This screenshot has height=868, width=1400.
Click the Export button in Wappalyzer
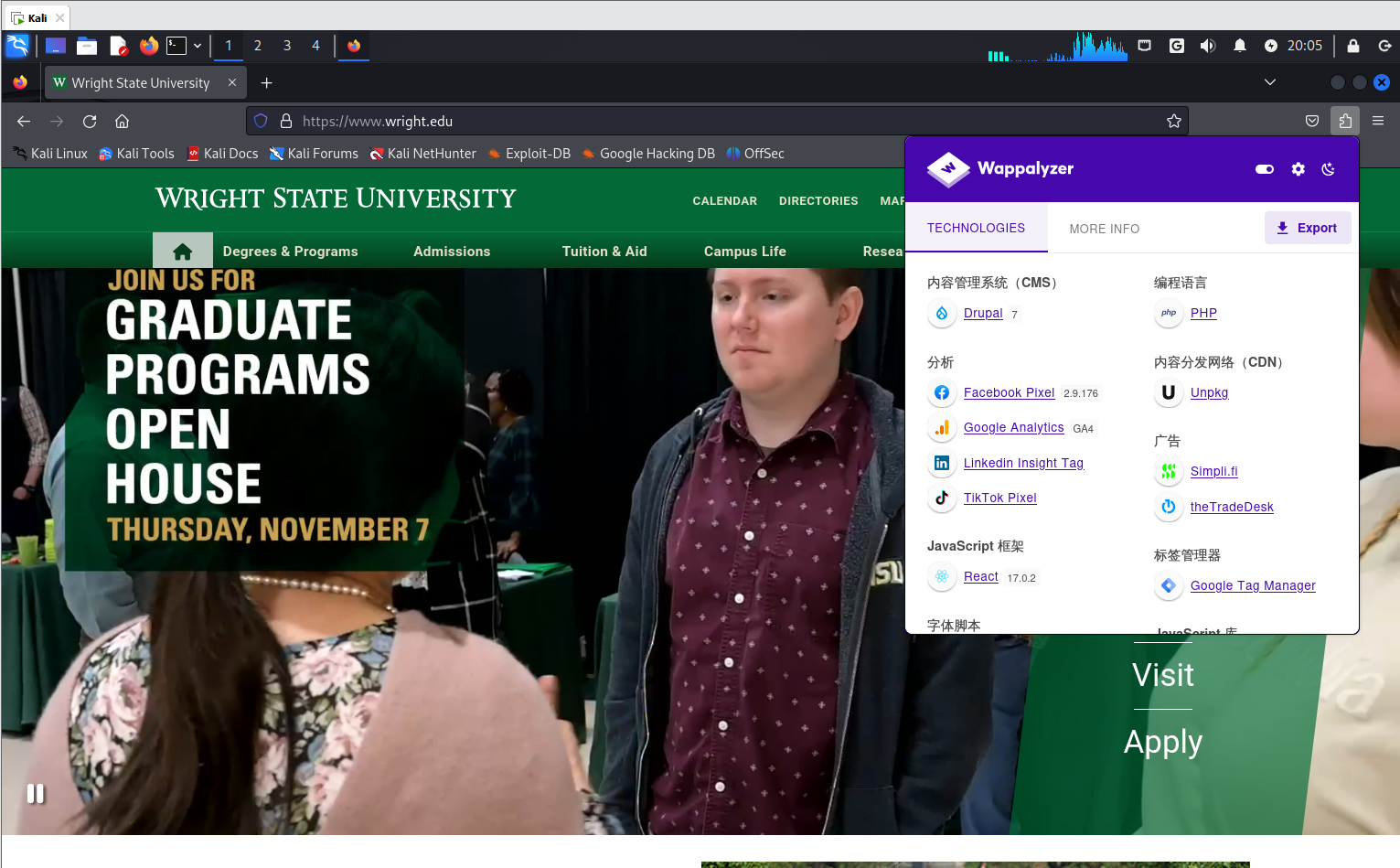point(1307,228)
